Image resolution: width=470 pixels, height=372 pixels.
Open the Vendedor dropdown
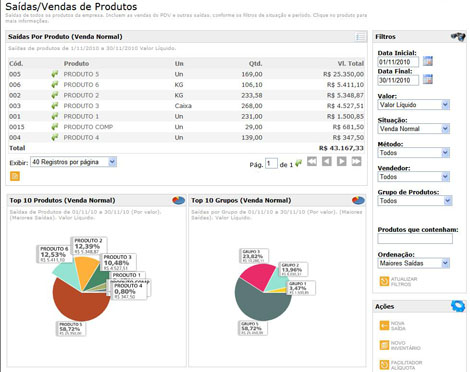click(414, 177)
